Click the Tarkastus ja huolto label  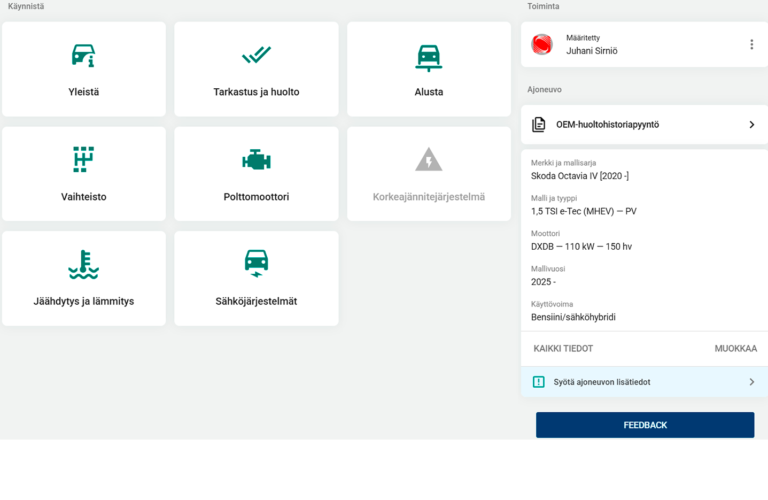click(256, 92)
